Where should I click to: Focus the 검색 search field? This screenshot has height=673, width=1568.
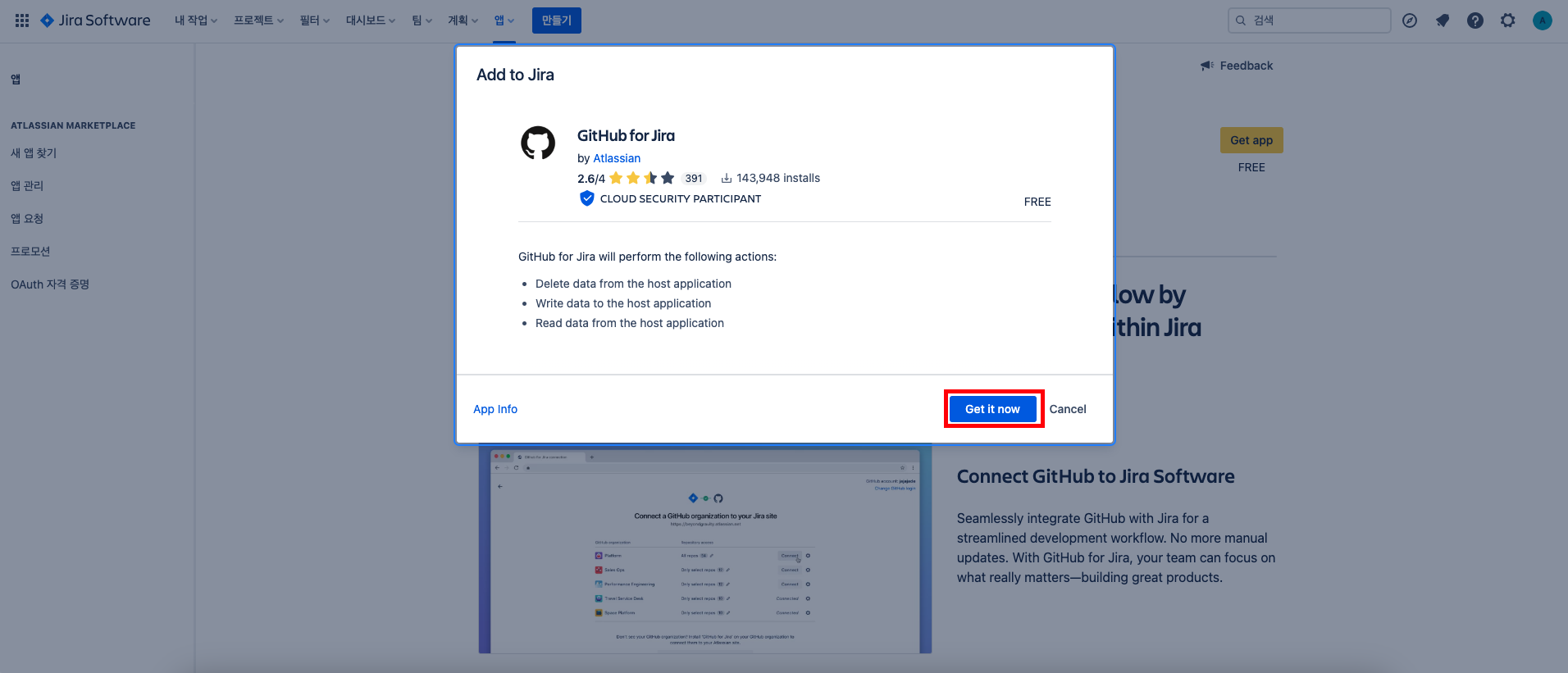tap(1309, 20)
